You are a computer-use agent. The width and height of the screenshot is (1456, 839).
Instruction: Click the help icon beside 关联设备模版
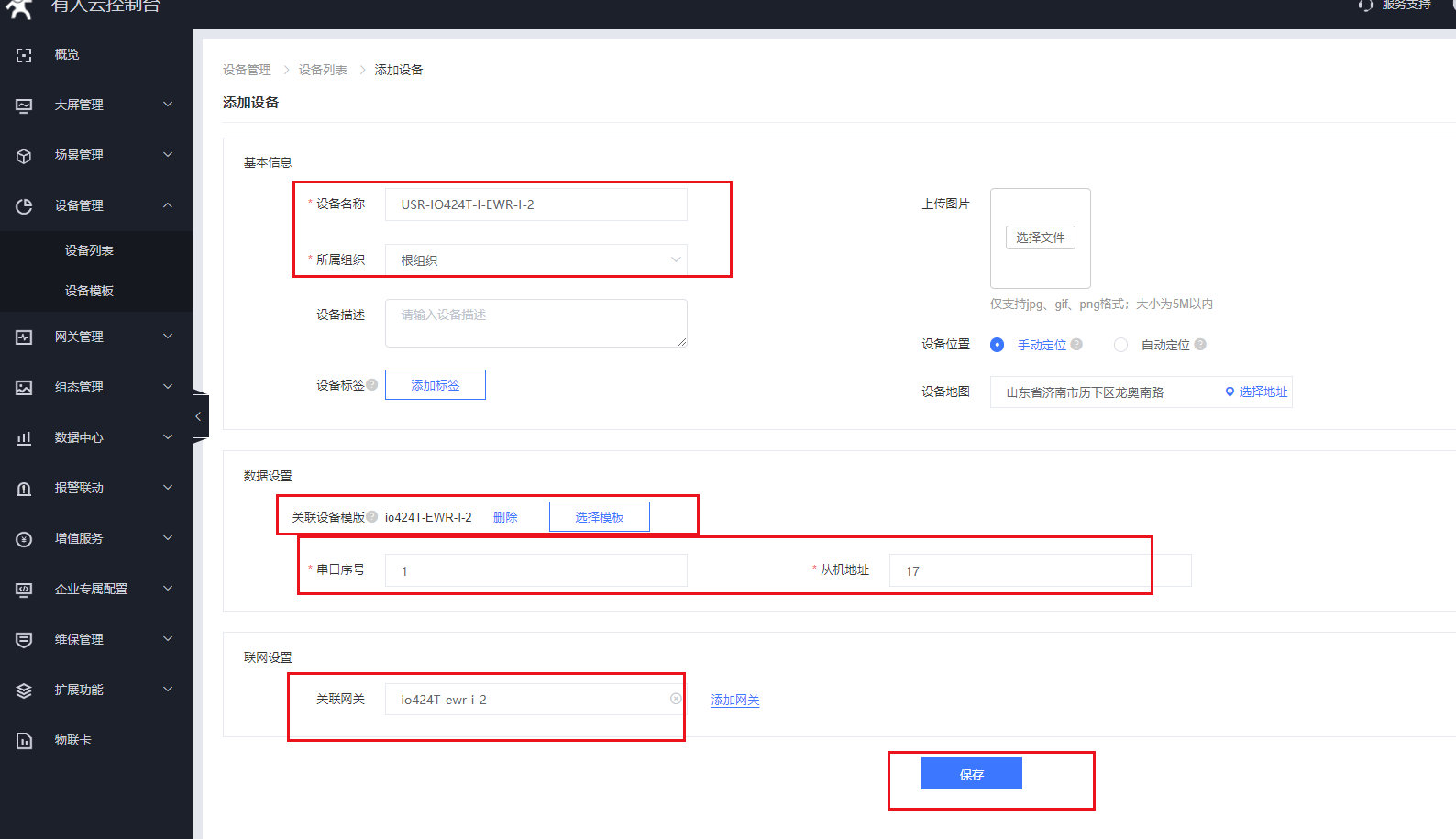372,517
